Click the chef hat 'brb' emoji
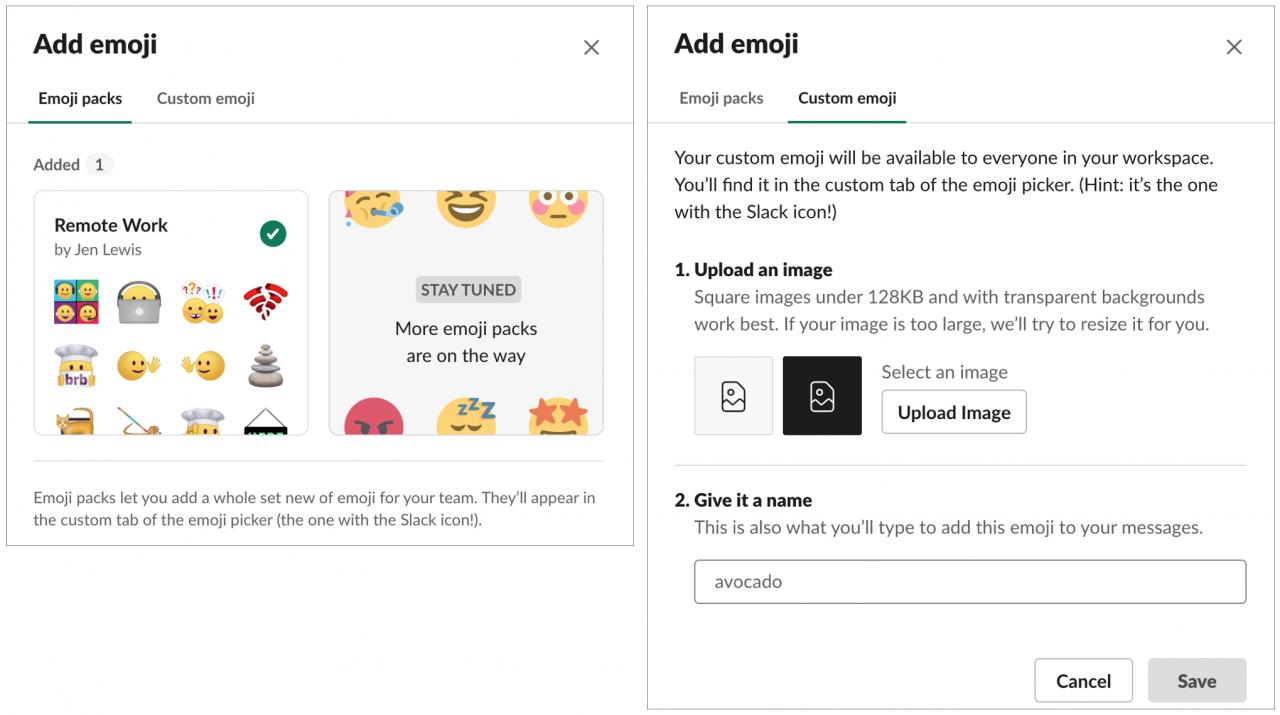Viewport: 1280px width, 715px height. tap(77, 366)
